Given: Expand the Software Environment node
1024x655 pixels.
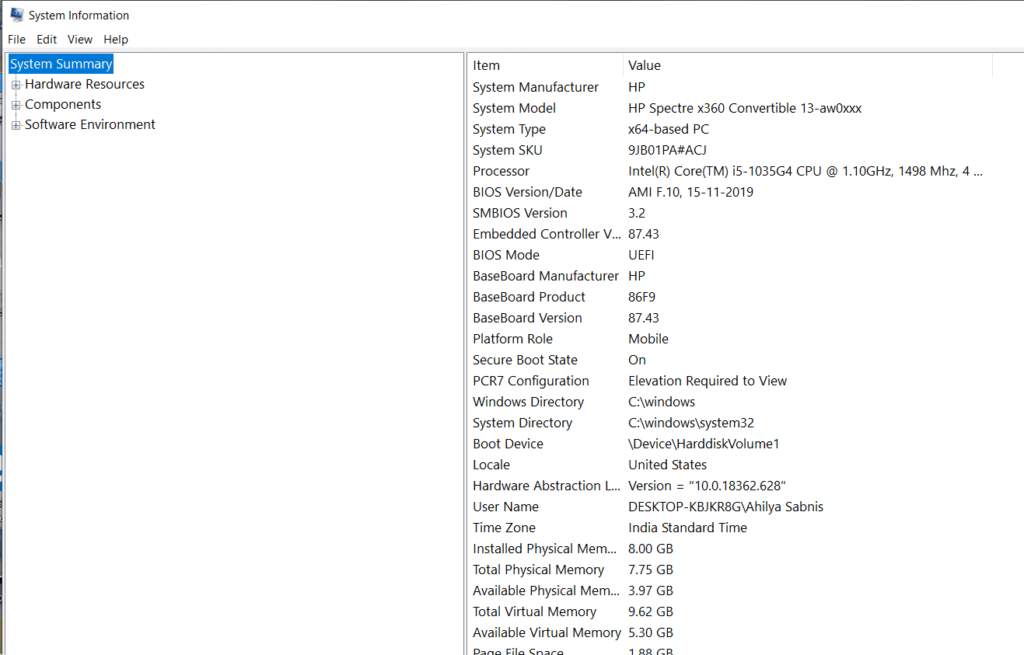Looking at the screenshot, I should click(x=16, y=125).
